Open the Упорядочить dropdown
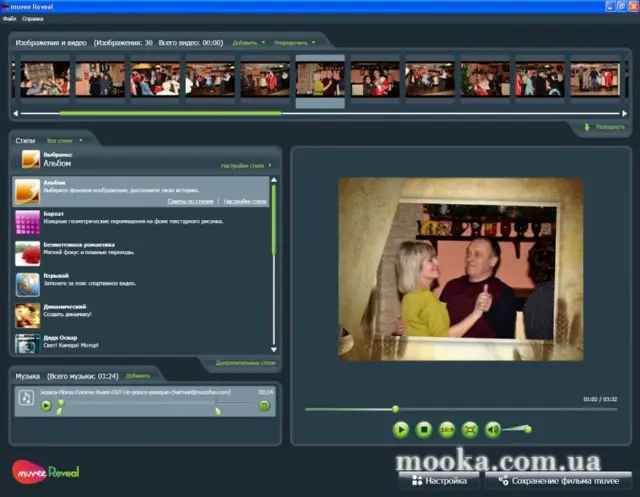640x497 pixels. [294, 42]
